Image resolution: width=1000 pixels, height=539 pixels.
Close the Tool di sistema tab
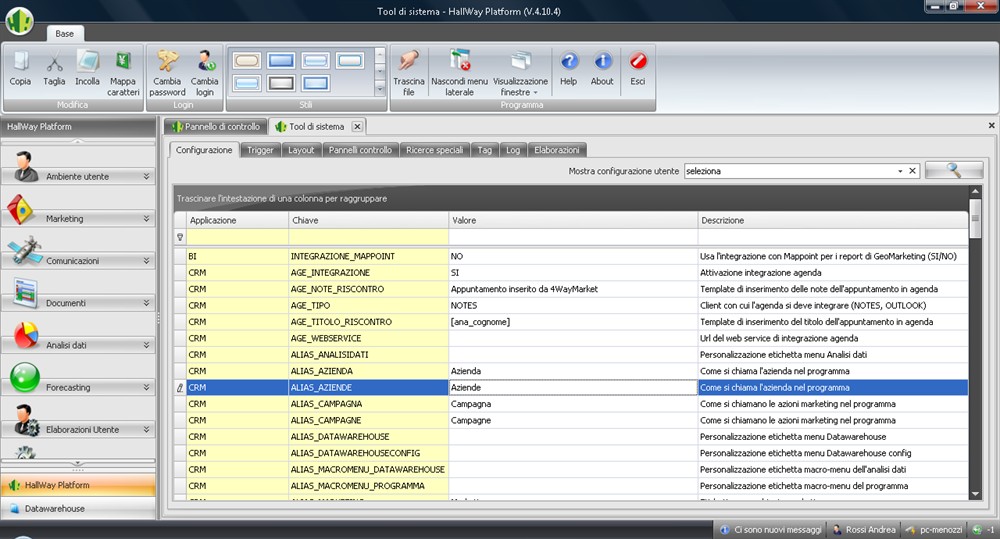coord(357,126)
